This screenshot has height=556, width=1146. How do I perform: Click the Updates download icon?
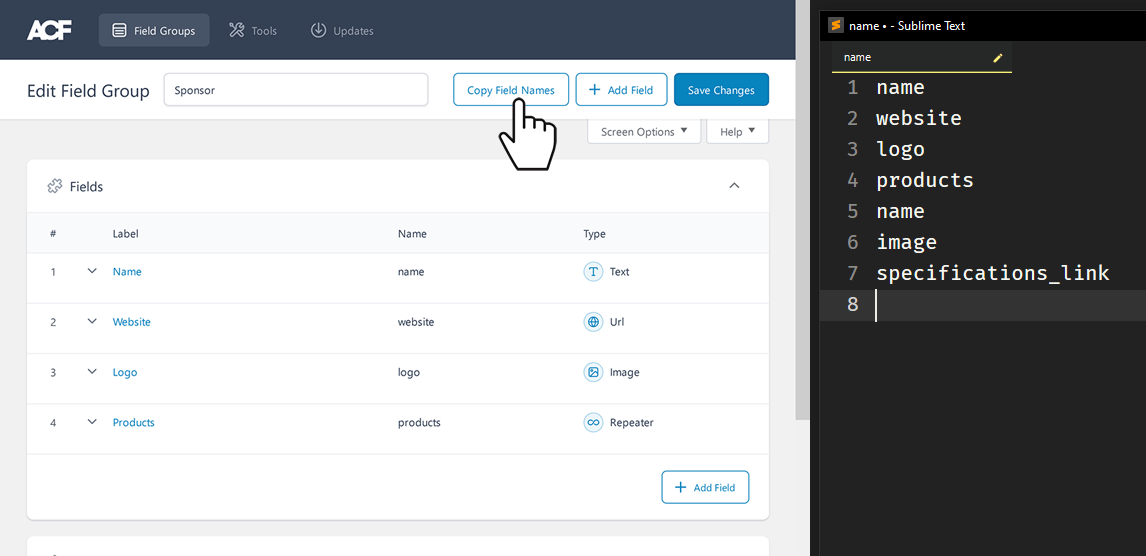(318, 30)
